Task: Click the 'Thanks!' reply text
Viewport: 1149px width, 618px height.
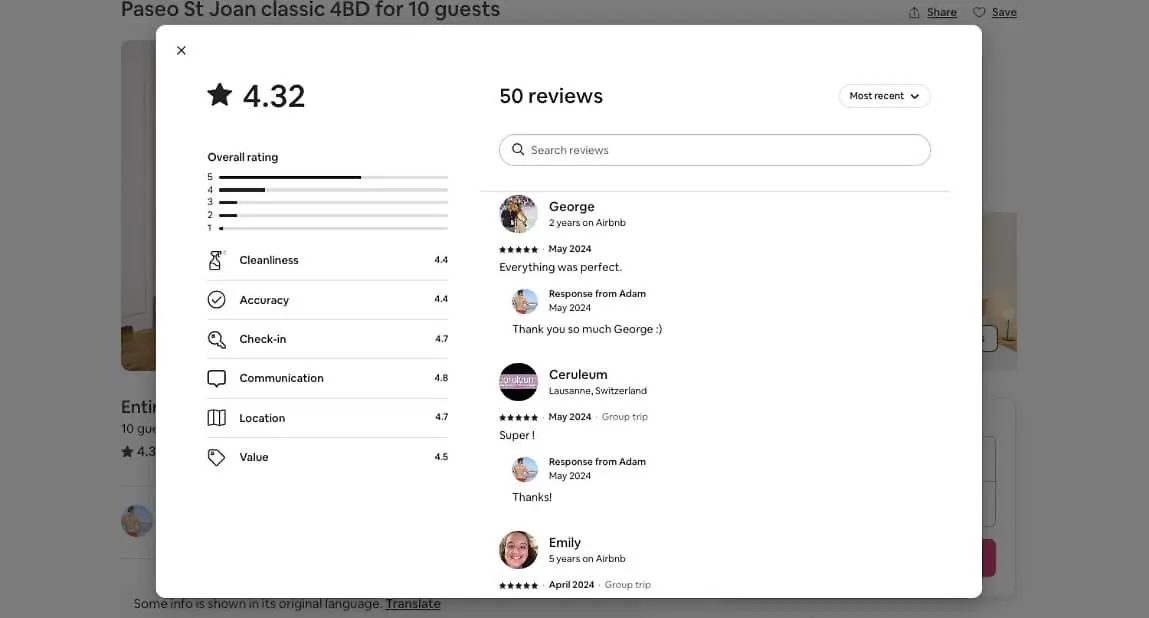Action: tap(532, 497)
